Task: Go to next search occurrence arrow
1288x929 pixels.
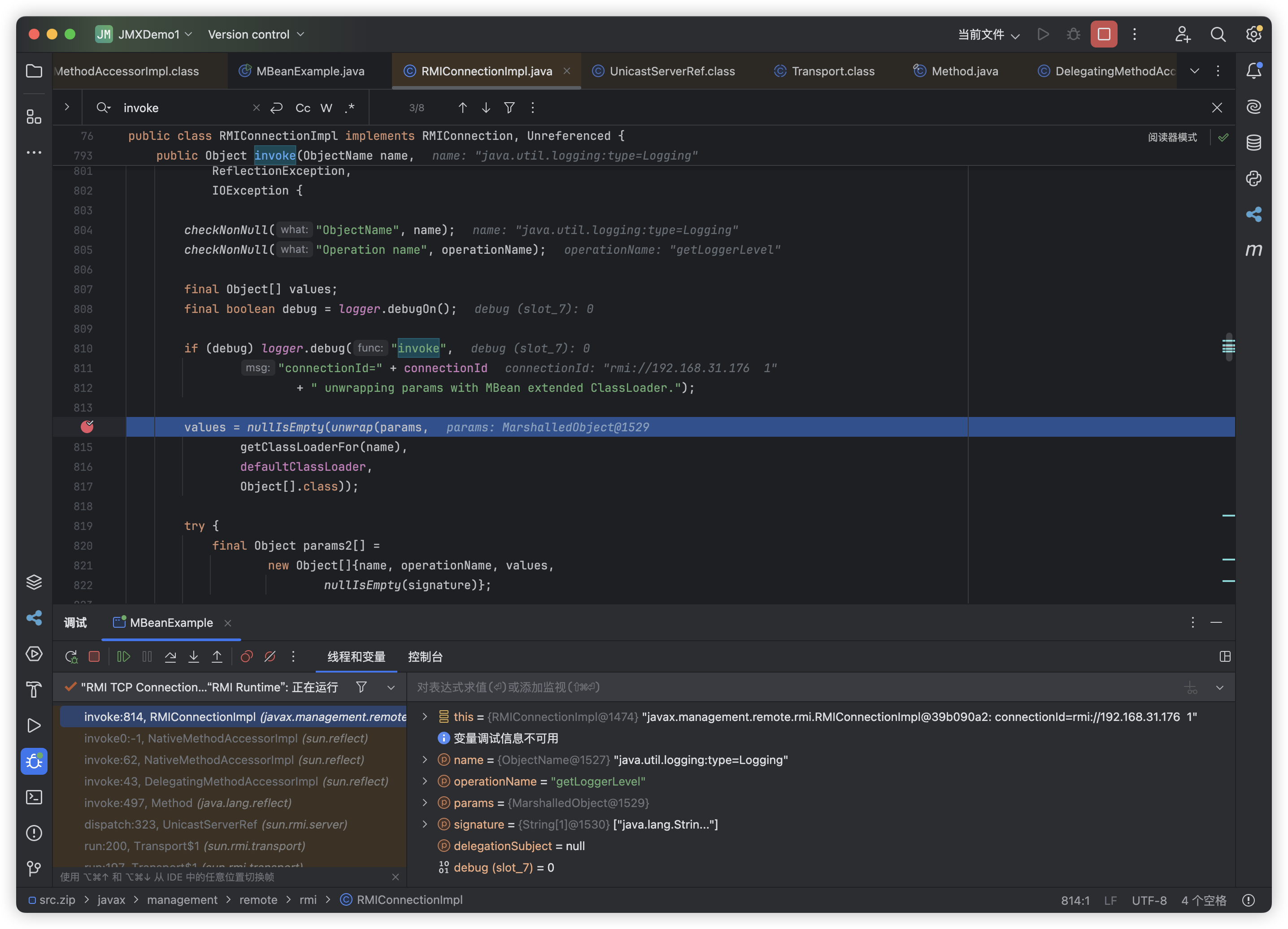Action: (x=486, y=107)
